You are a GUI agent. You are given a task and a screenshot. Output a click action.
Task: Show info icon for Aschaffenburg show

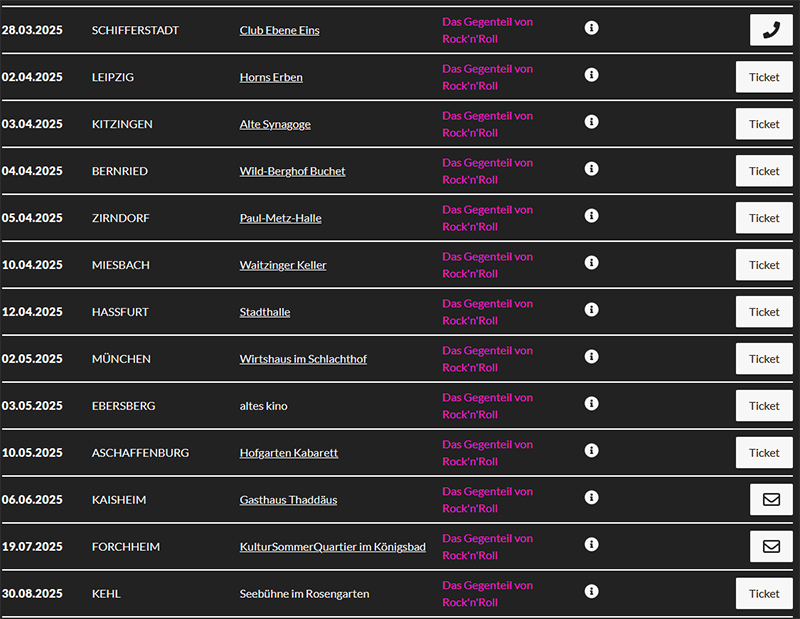tap(591, 451)
